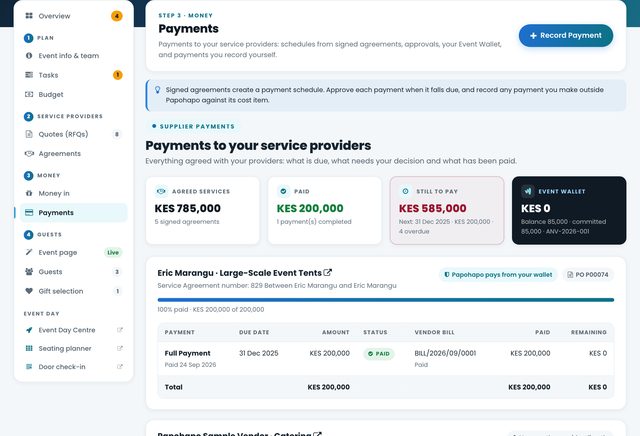
Task: Open Event info & team
Action: pos(73,56)
